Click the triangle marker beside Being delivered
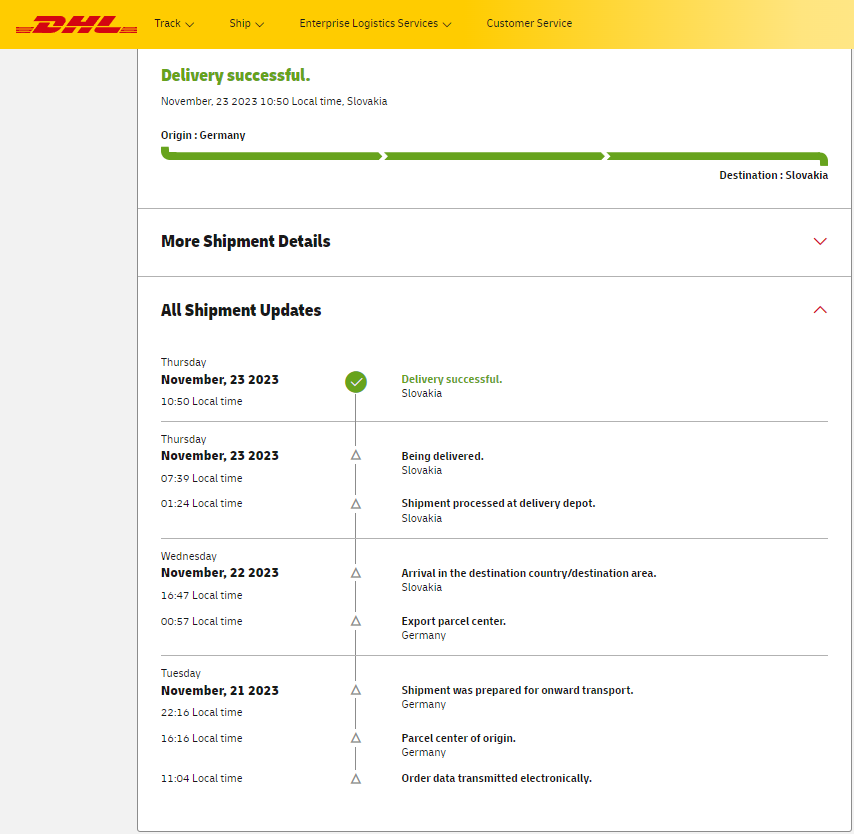 tap(356, 455)
